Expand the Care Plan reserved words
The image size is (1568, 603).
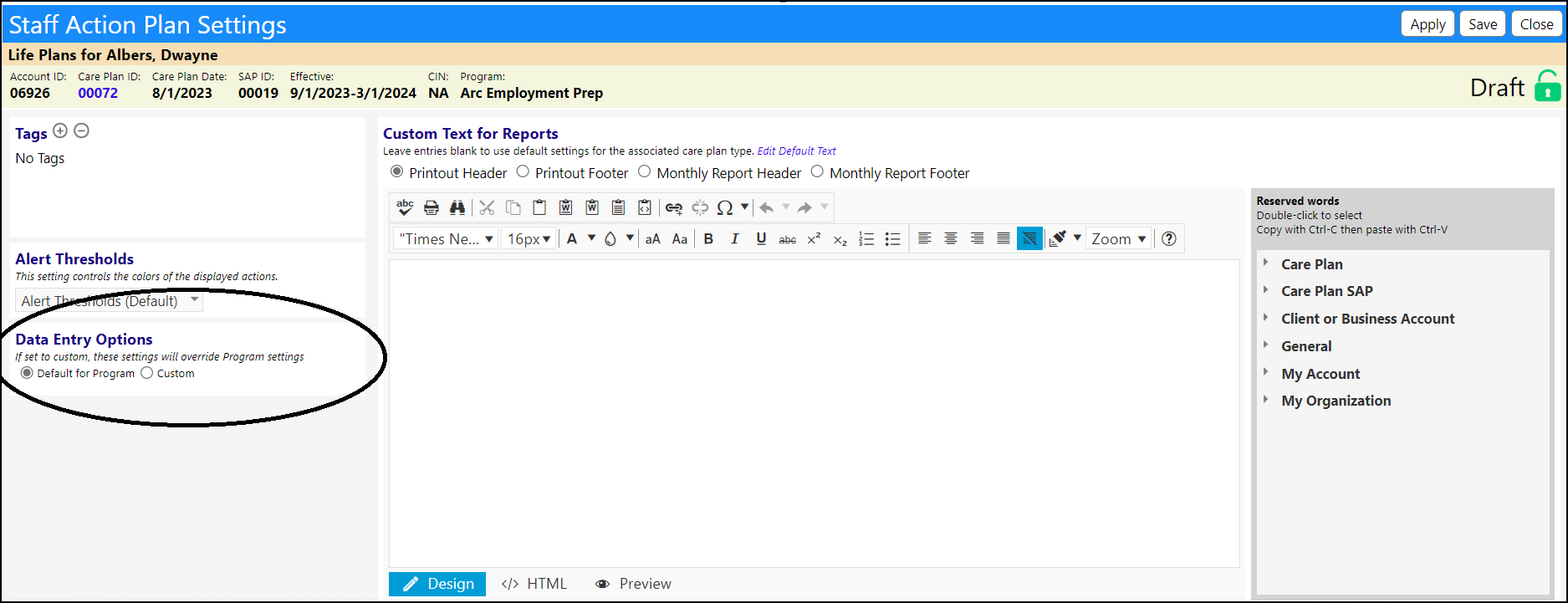point(1266,263)
